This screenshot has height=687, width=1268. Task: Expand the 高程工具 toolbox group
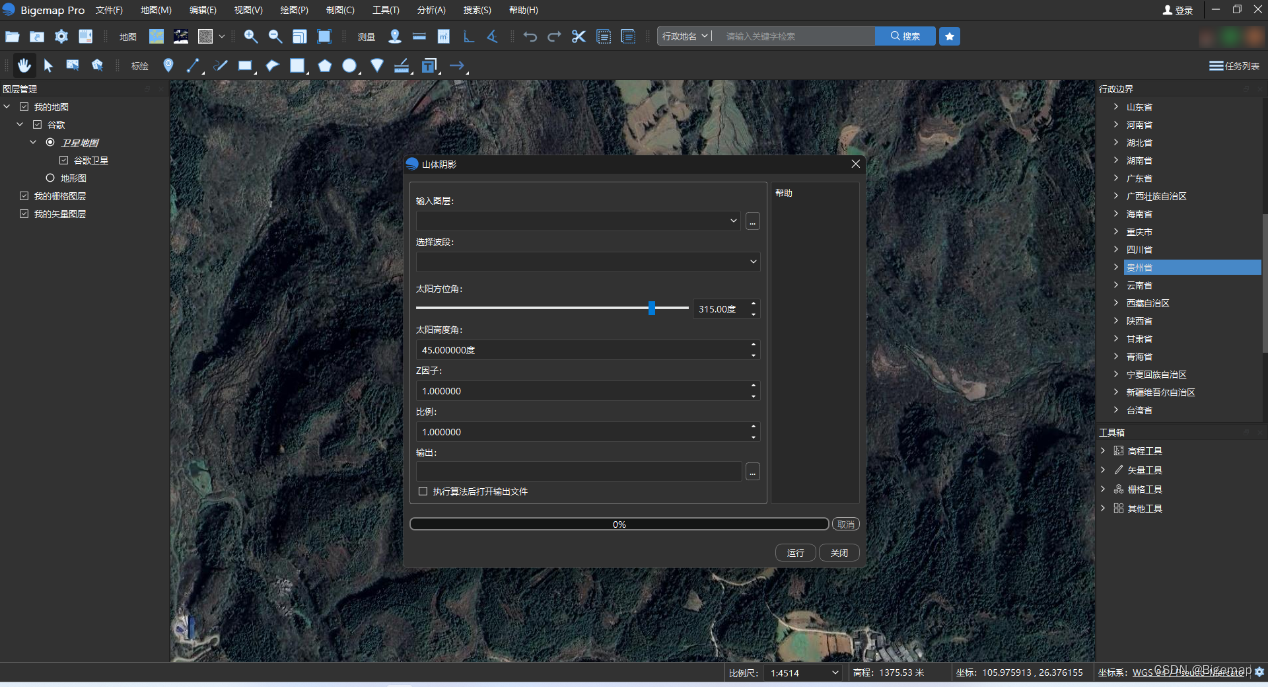click(1103, 451)
